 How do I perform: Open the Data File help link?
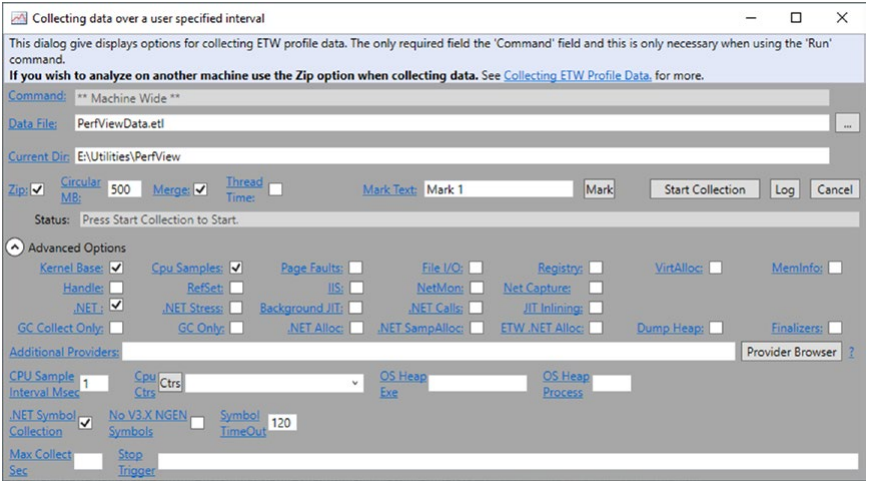tap(33, 124)
